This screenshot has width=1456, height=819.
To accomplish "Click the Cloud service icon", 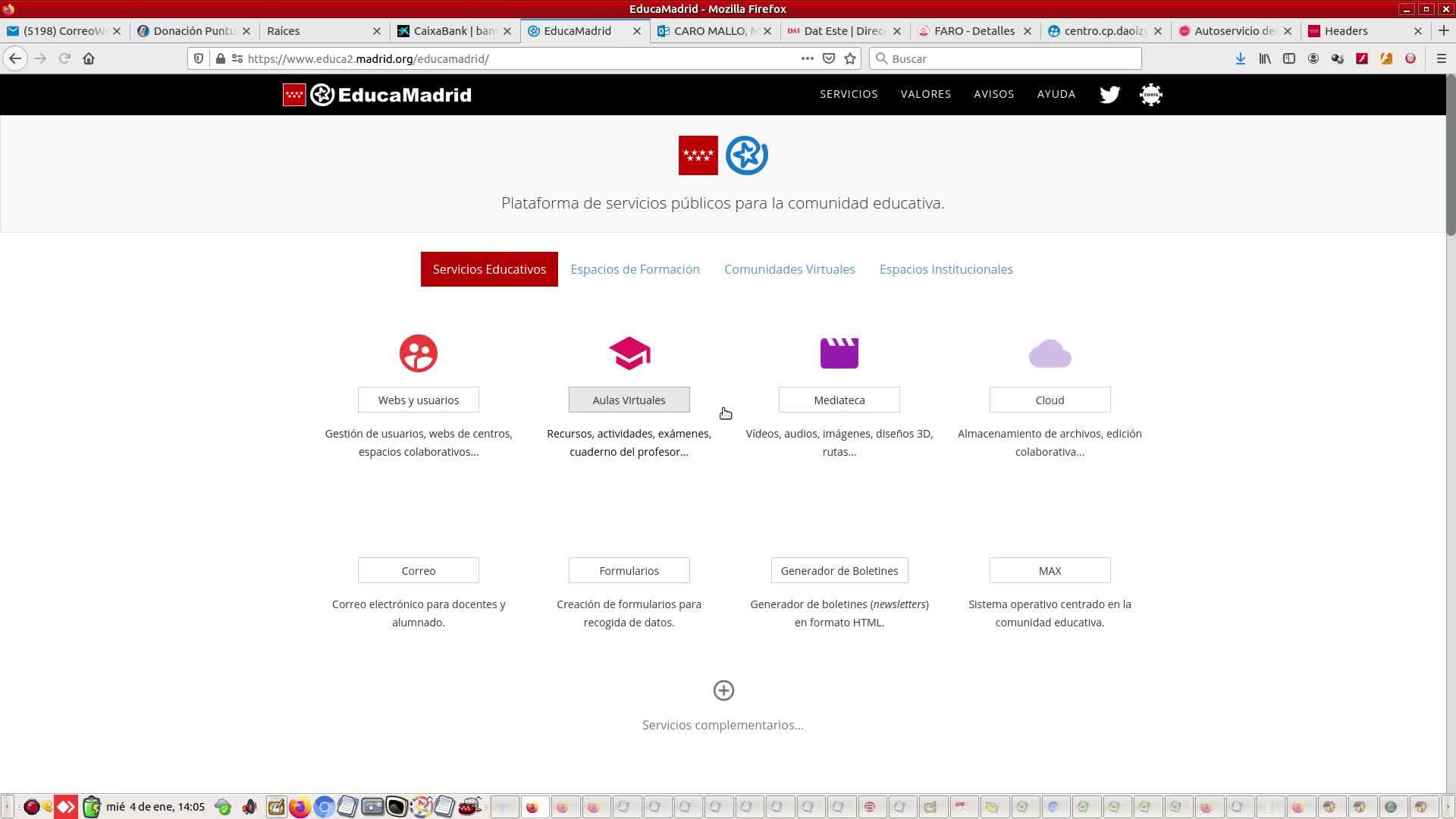I will tap(1050, 353).
